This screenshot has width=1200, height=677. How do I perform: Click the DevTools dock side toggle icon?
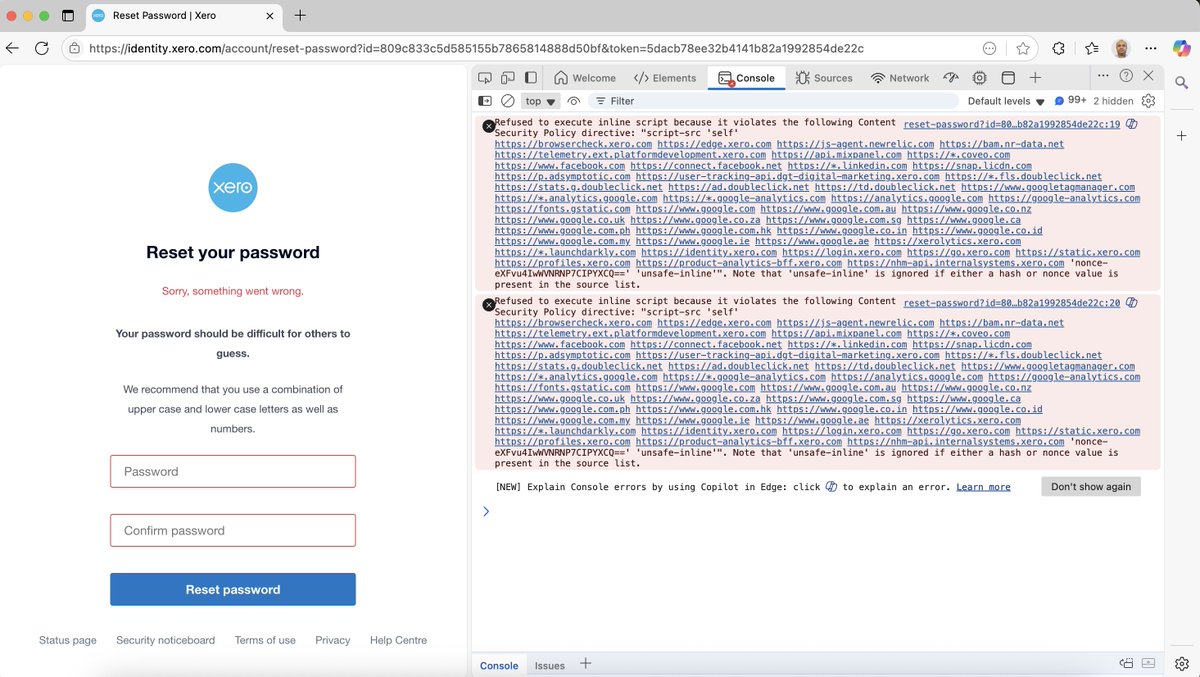click(531, 78)
